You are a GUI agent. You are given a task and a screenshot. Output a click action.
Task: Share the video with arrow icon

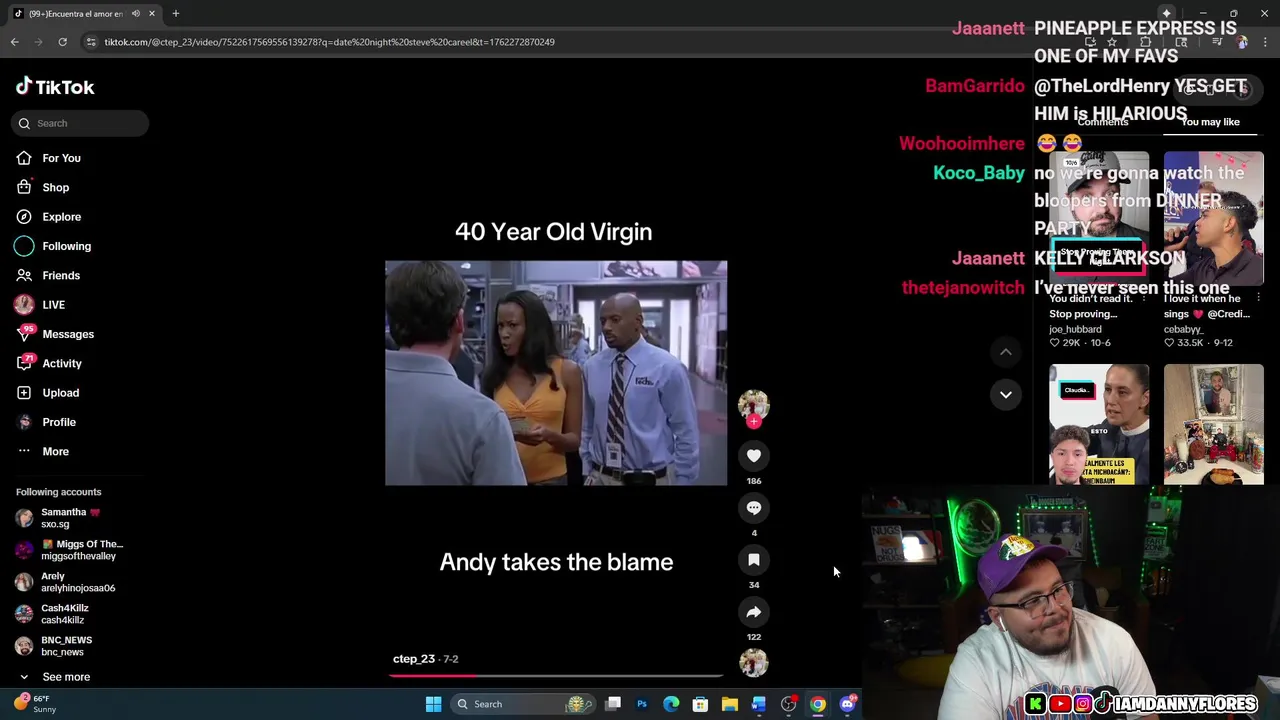pyautogui.click(x=754, y=612)
